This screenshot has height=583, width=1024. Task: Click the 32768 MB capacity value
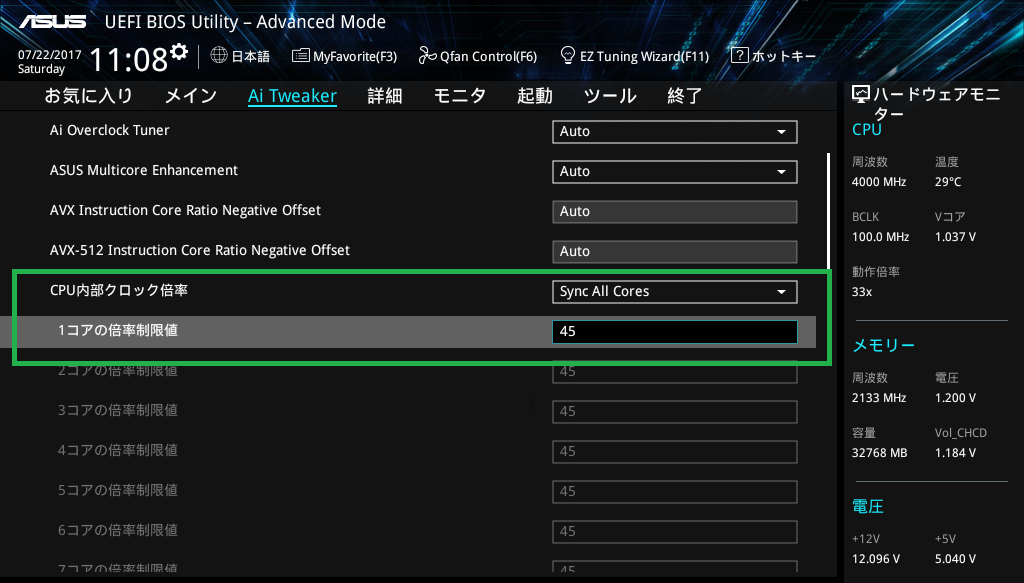point(879,452)
